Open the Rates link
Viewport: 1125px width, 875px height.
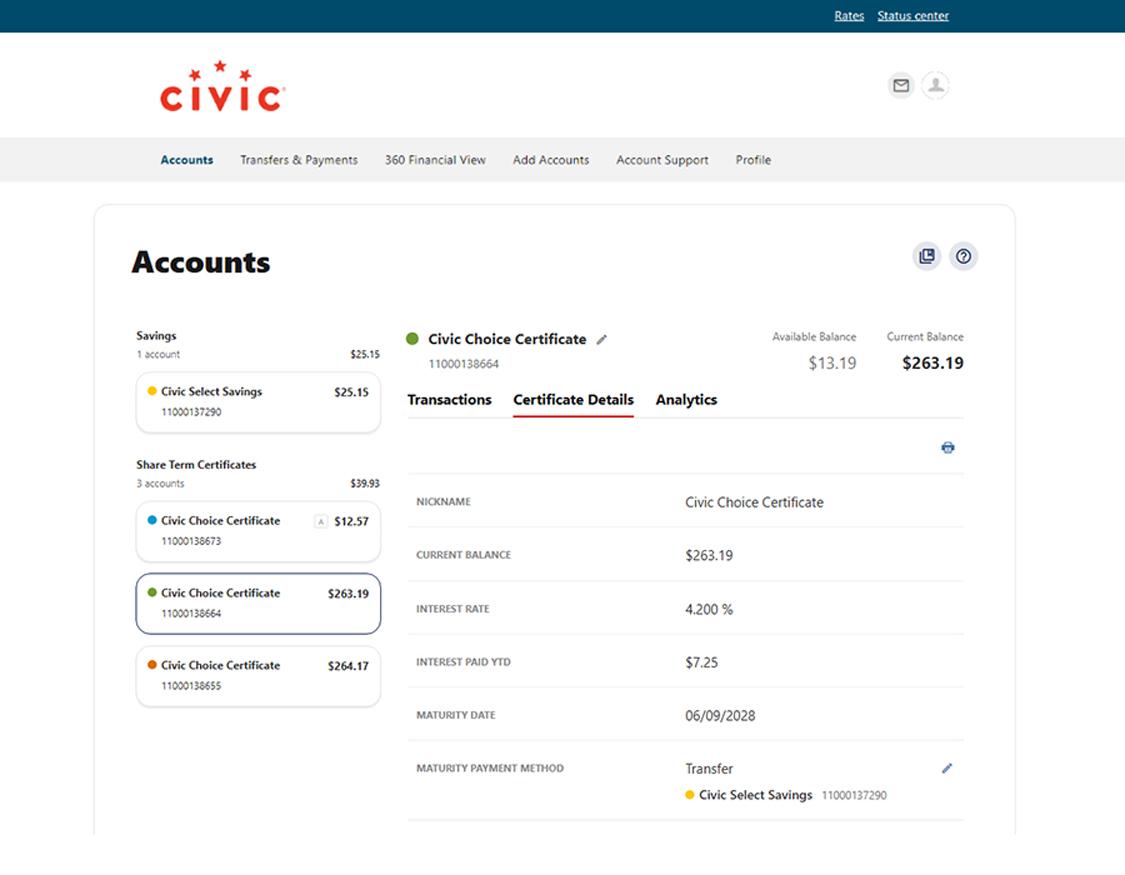(x=848, y=15)
